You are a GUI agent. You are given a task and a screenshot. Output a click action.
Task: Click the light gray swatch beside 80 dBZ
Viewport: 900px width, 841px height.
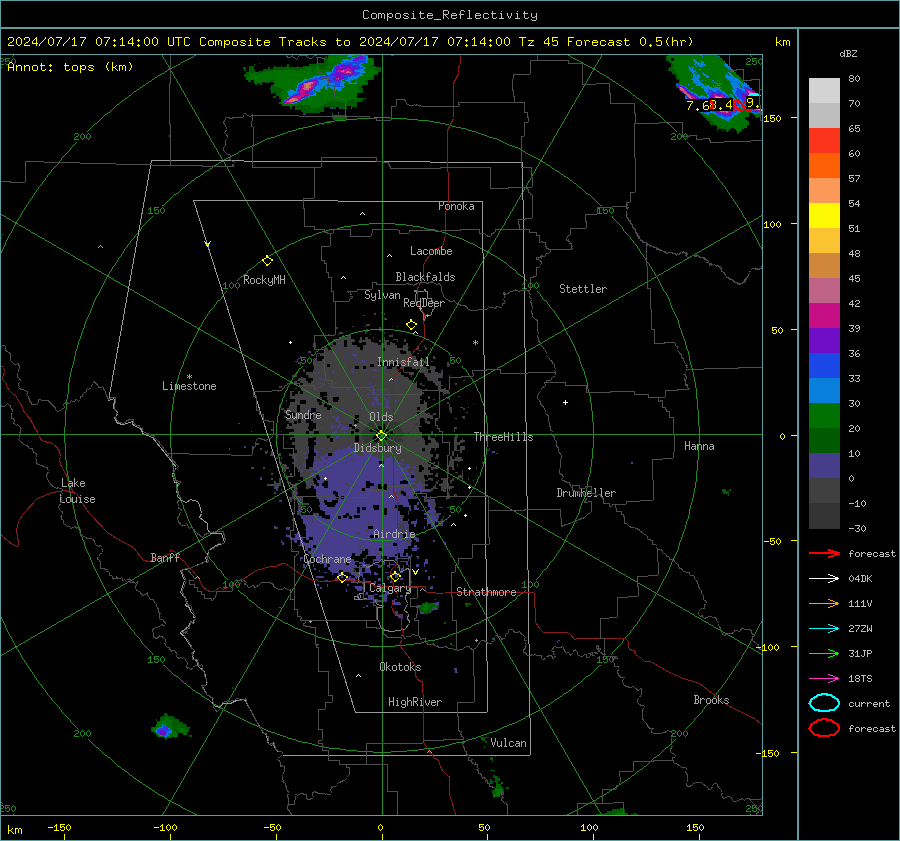(824, 90)
